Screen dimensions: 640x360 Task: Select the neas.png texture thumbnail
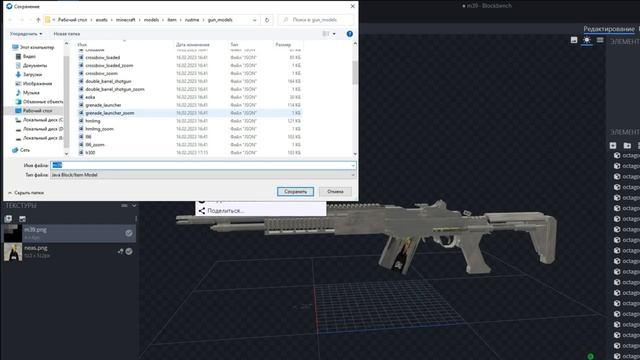pos(13,251)
